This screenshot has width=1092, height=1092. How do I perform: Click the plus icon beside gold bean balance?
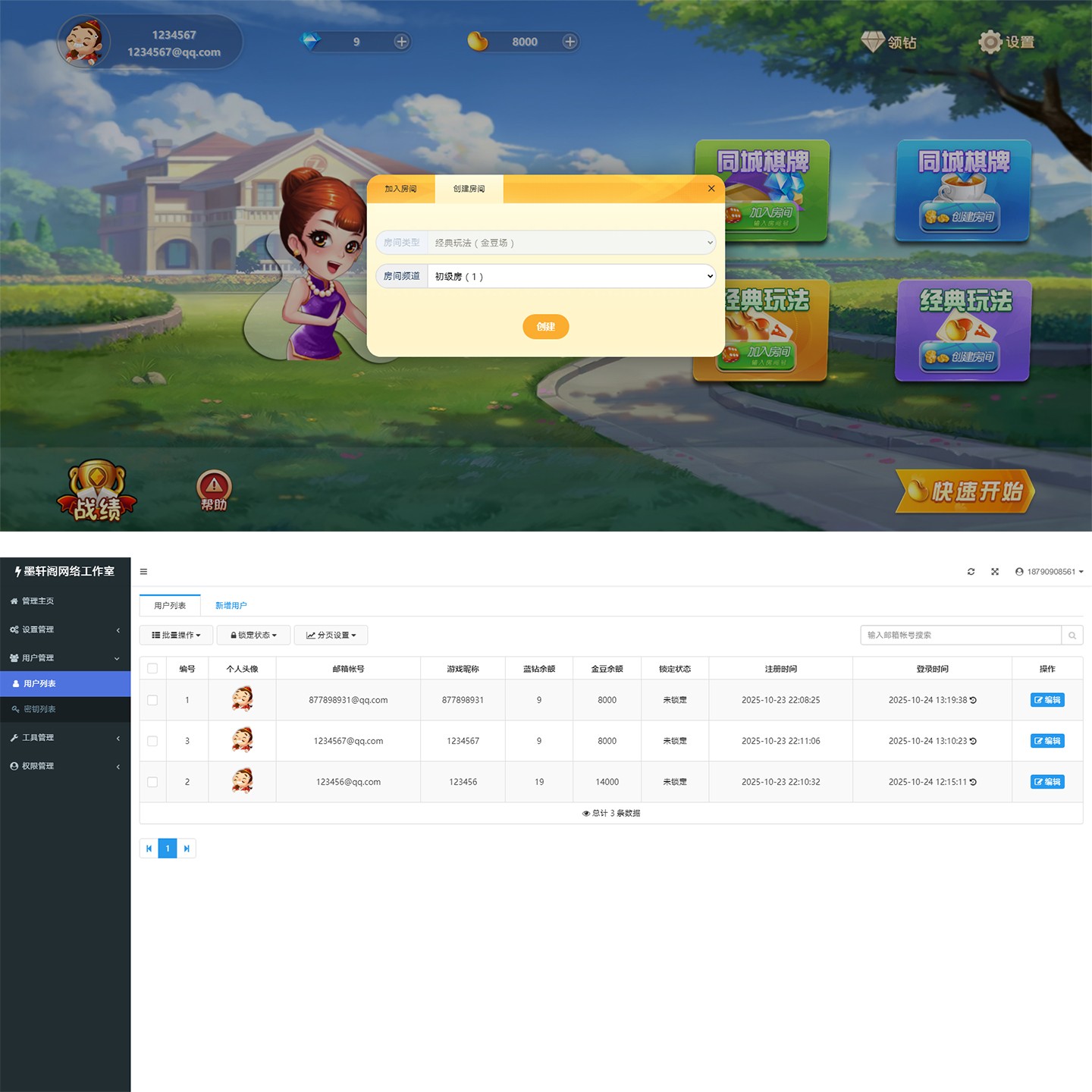pos(570,42)
